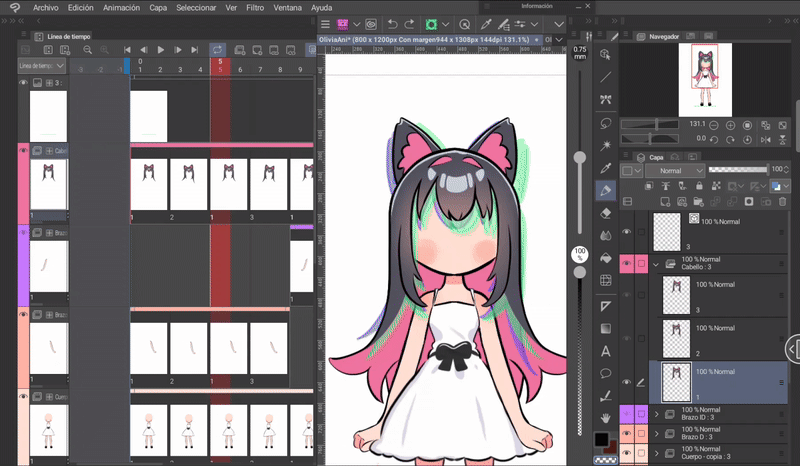Toggle visibility of Brazo ID layer

coord(627,414)
